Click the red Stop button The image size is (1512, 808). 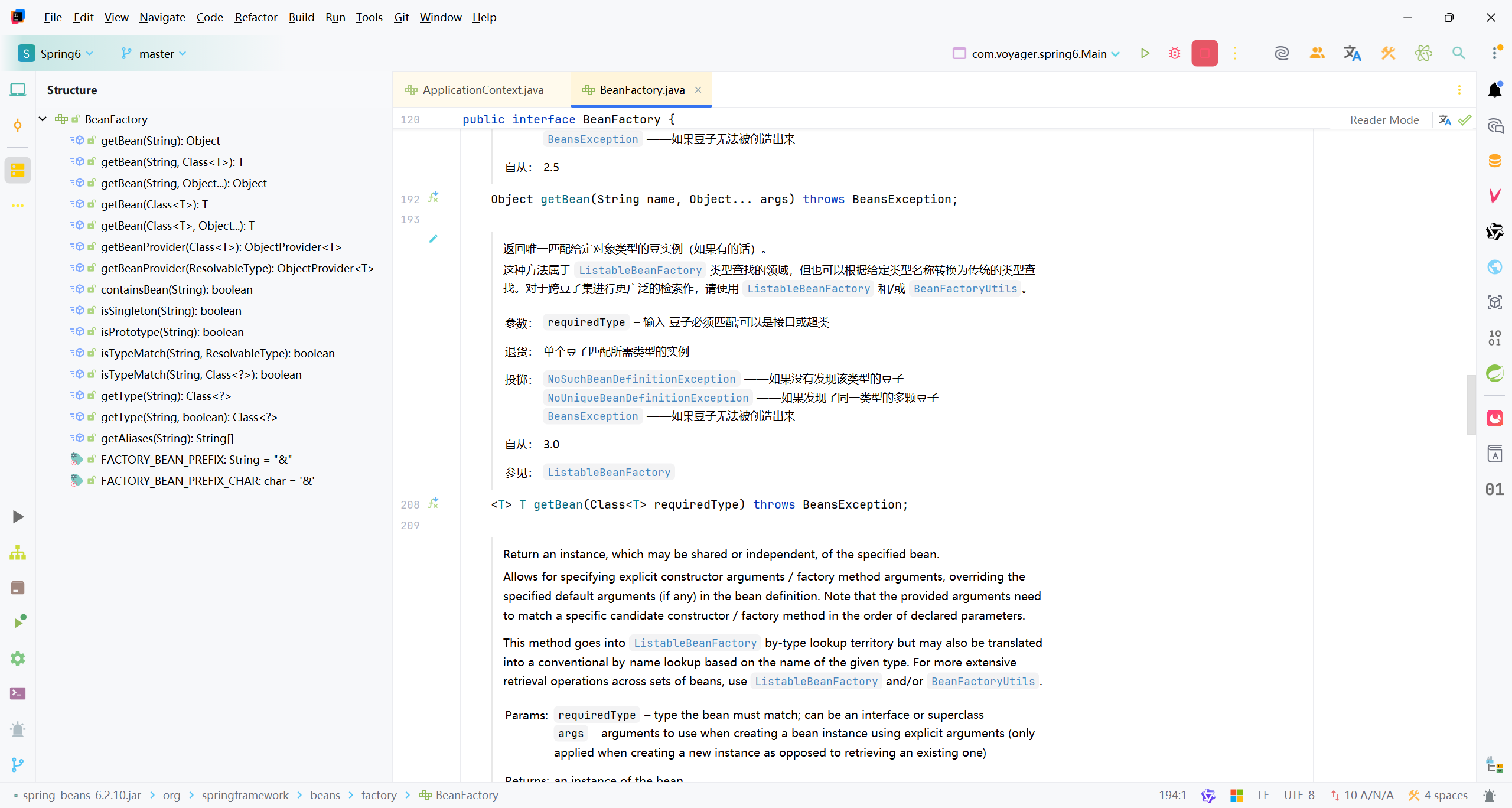point(1204,53)
